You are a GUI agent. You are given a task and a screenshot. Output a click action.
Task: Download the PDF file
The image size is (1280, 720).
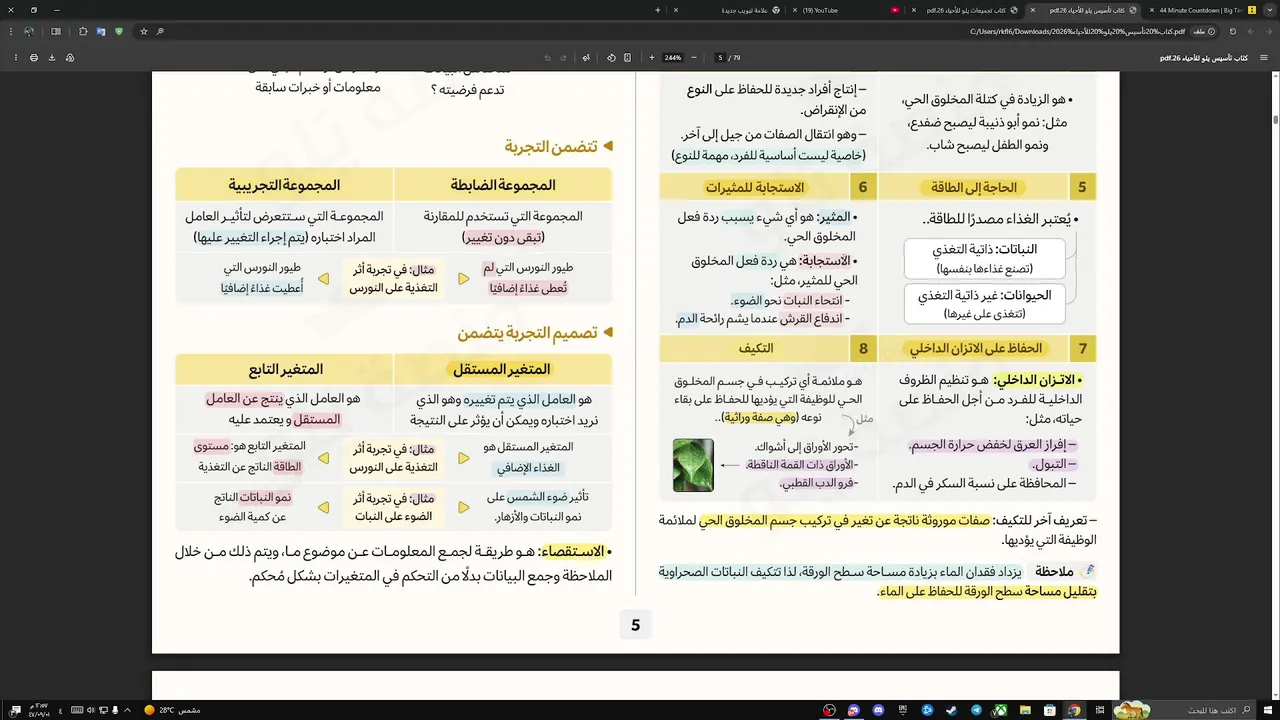pos(52,57)
